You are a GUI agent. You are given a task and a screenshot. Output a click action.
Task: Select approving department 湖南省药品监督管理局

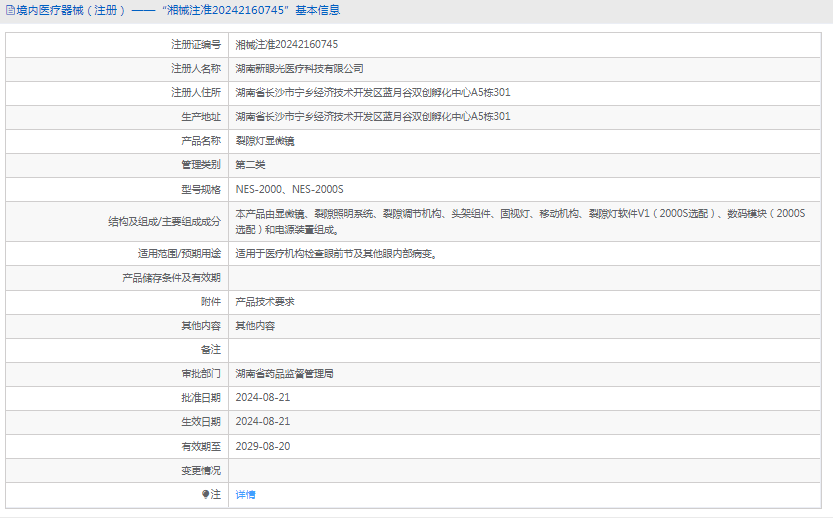(285, 373)
